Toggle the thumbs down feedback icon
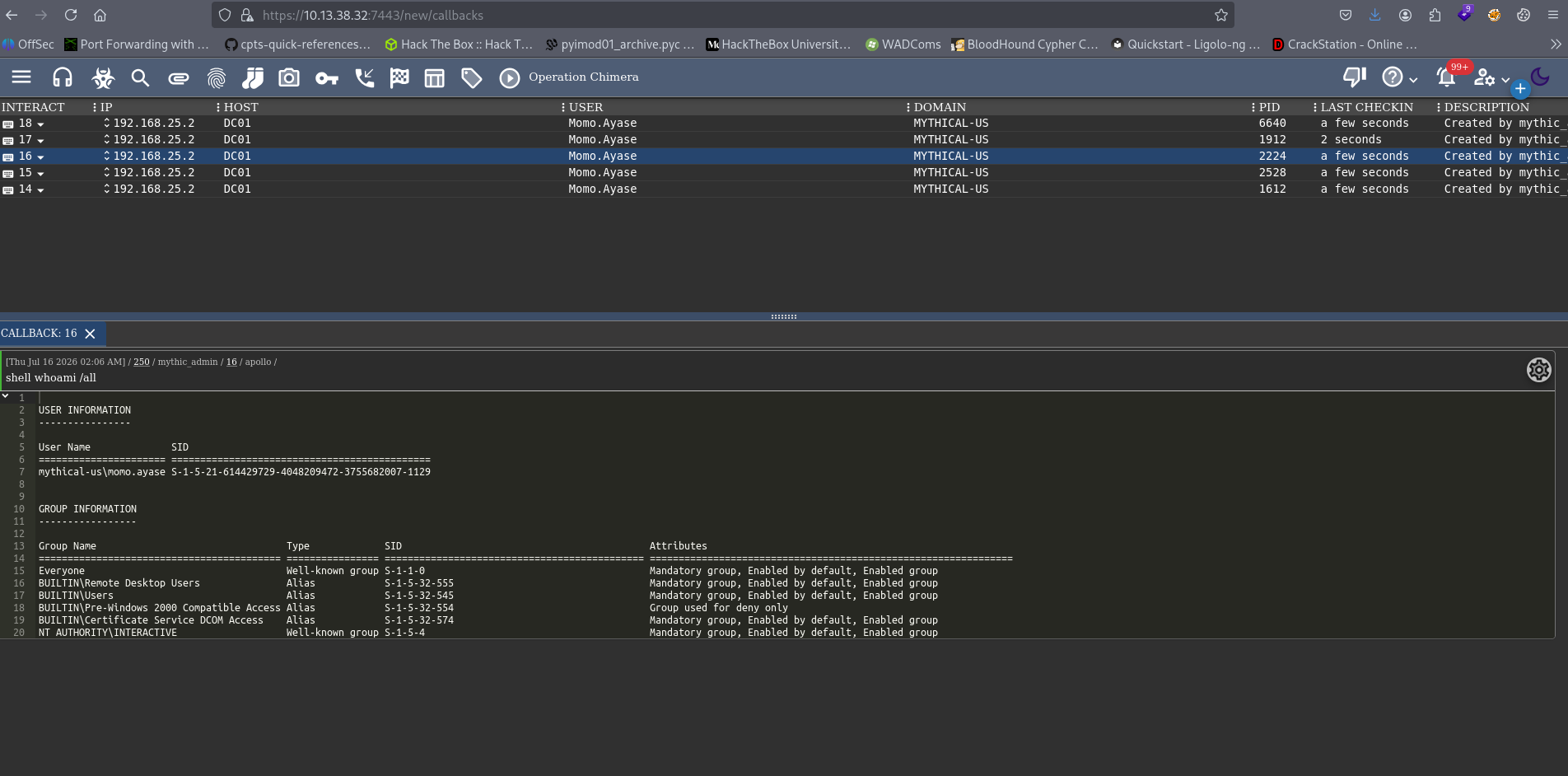1568x776 pixels. pyautogui.click(x=1354, y=77)
